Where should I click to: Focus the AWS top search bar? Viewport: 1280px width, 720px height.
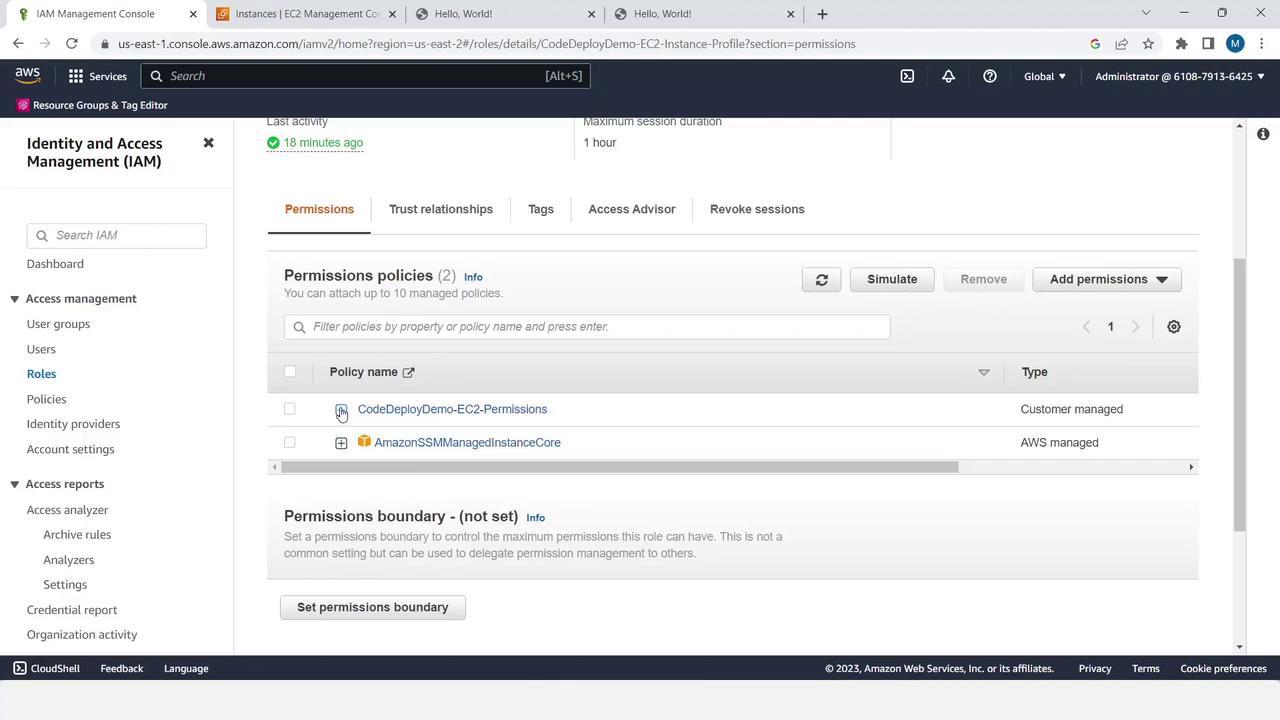366,76
